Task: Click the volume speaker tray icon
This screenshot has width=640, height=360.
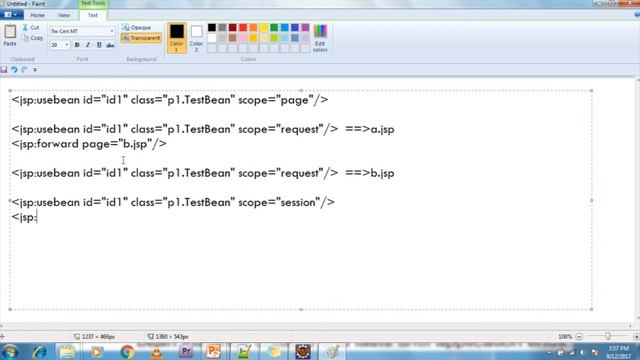Action: pos(582,352)
